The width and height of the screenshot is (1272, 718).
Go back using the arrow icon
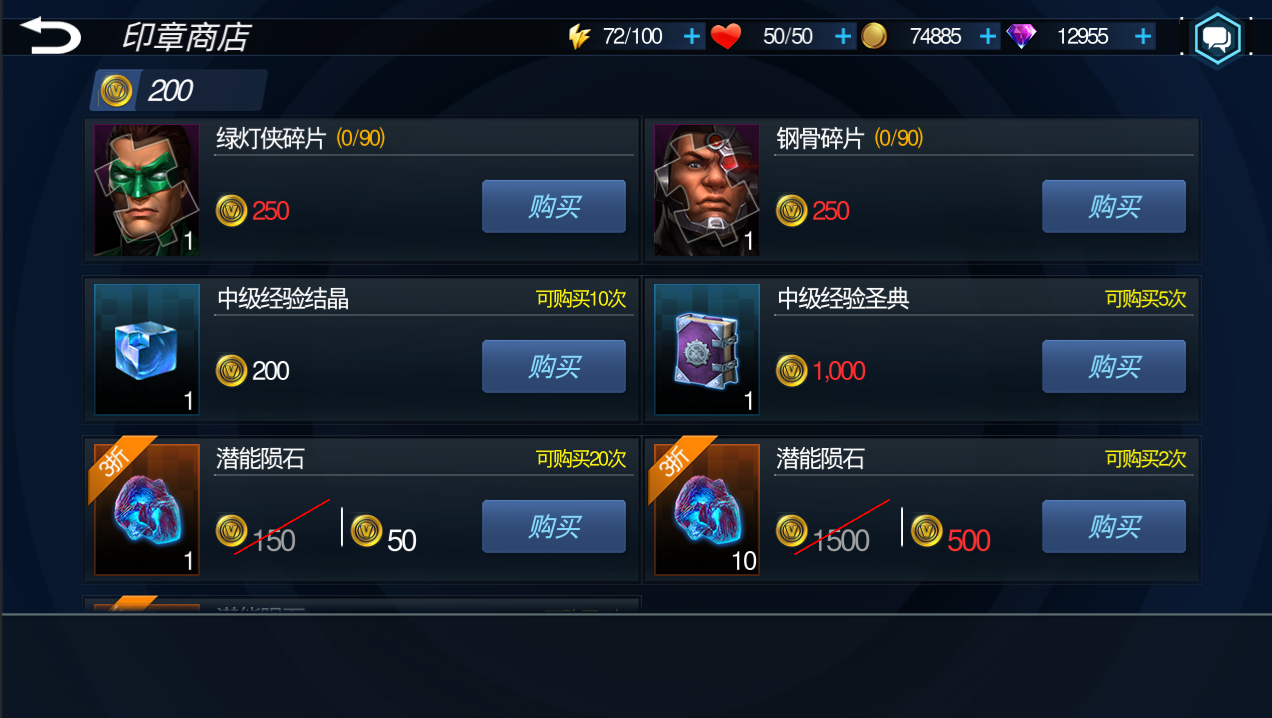(x=50, y=36)
